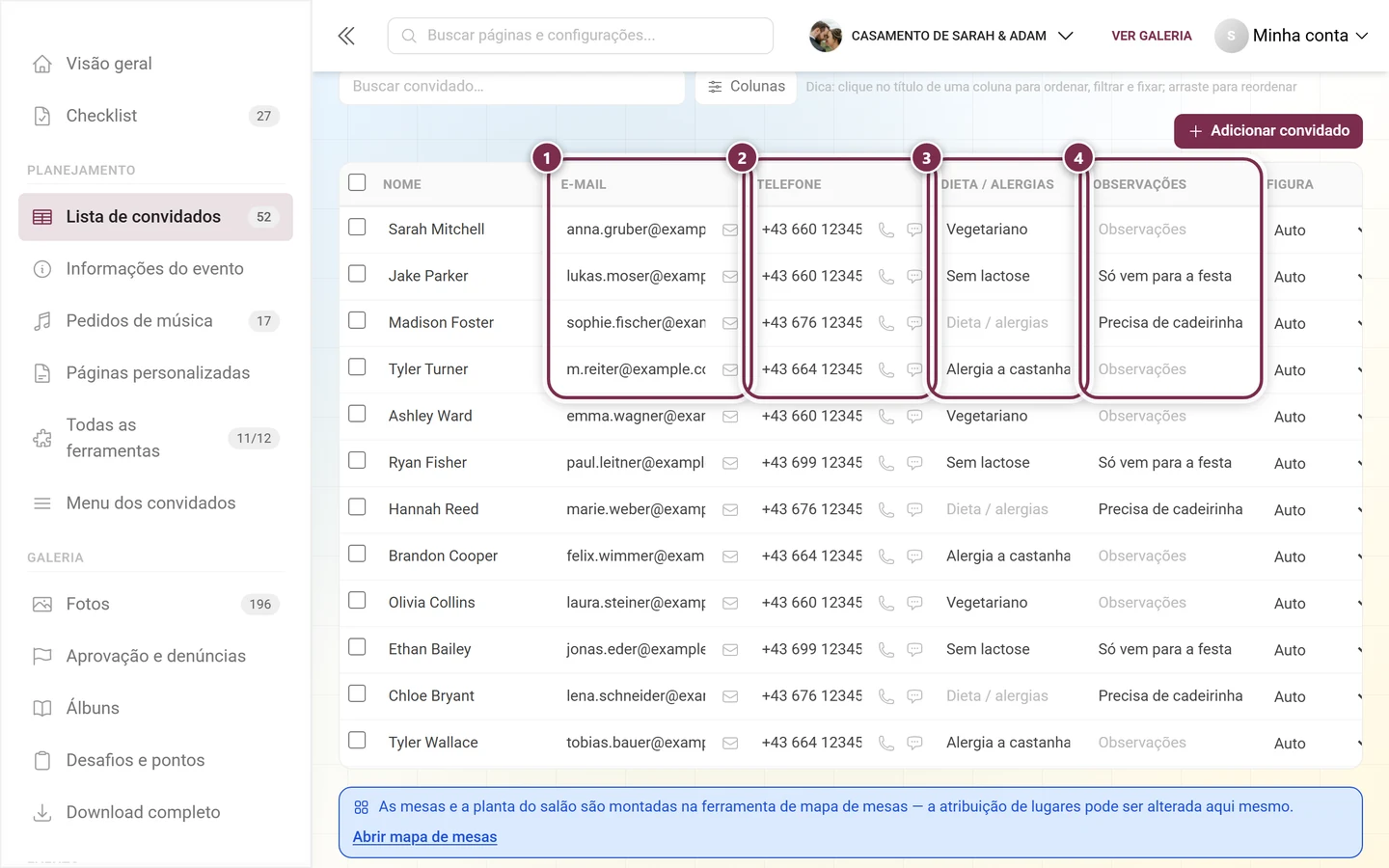Open Pedidos de música page

coord(155,321)
